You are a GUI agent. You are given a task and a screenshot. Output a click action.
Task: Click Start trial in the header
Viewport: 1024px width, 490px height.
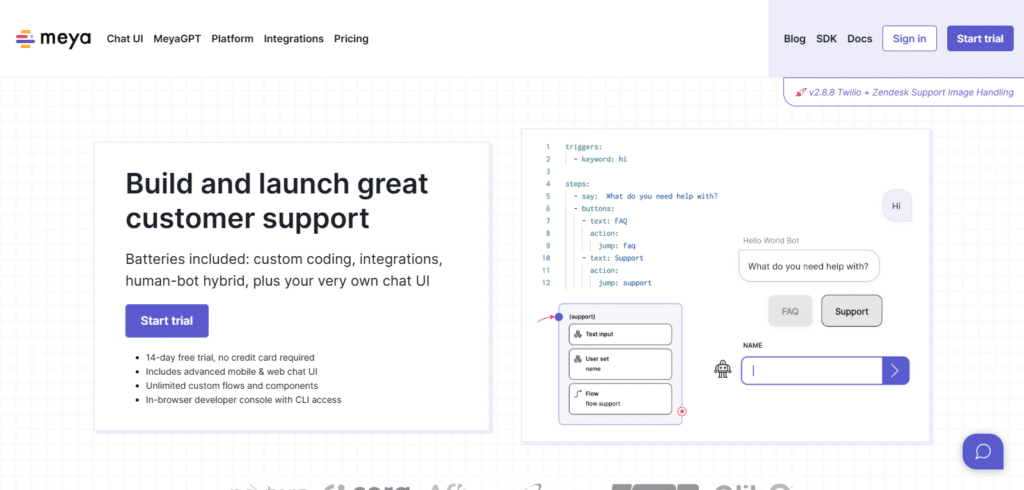[x=980, y=39]
